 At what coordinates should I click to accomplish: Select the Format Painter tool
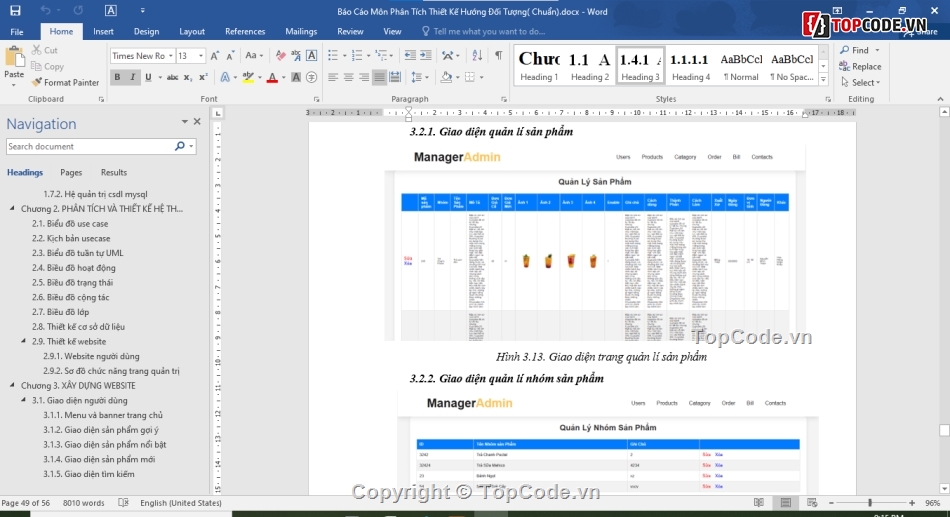pos(65,82)
